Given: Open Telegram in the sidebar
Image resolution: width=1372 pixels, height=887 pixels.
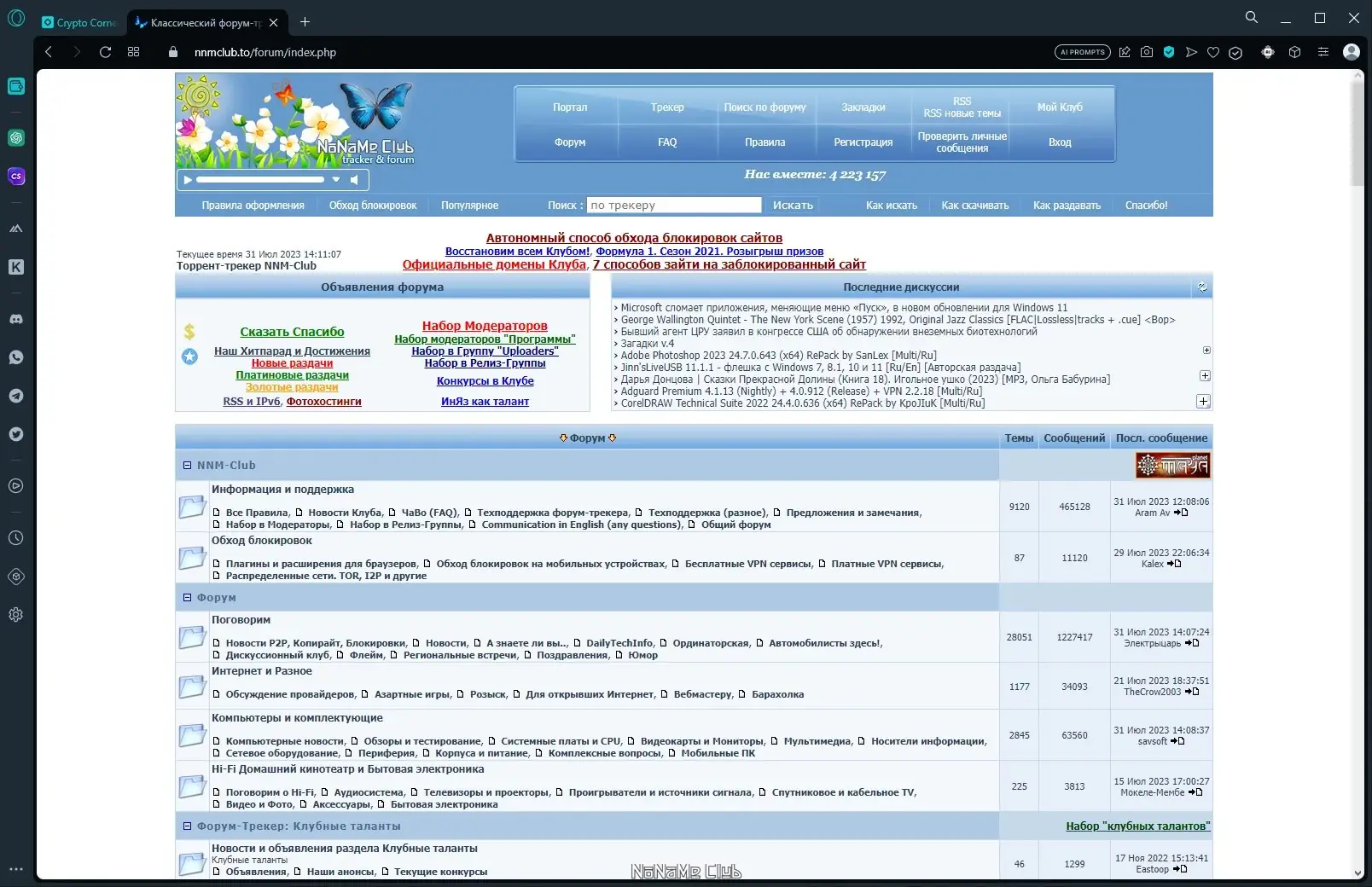Looking at the screenshot, I should (x=16, y=396).
